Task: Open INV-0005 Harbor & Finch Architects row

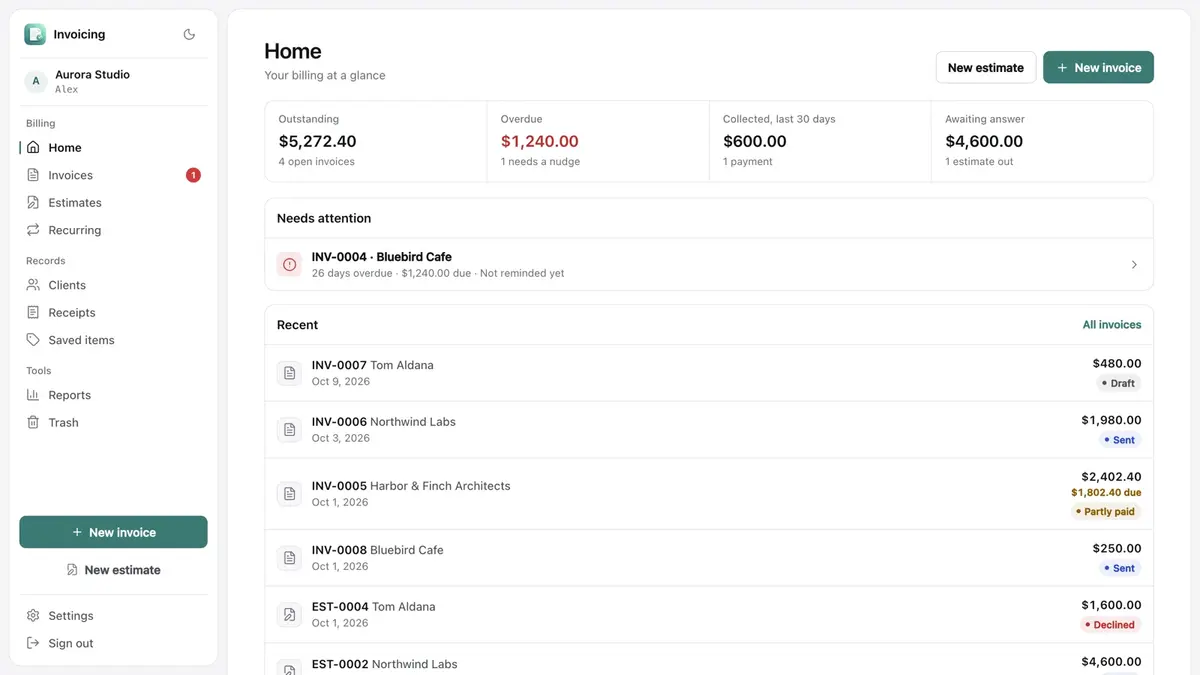Action: [x=709, y=494]
